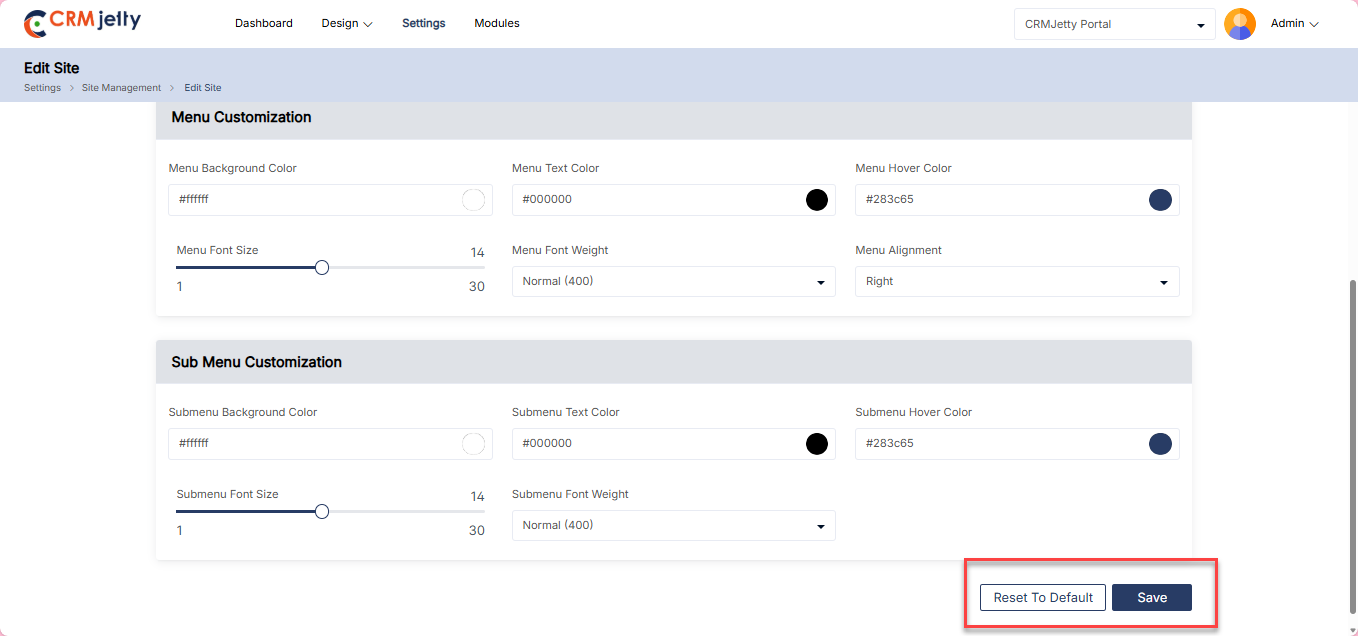Click the CRMJetty logo
The width and height of the screenshot is (1358, 636).
(82, 23)
